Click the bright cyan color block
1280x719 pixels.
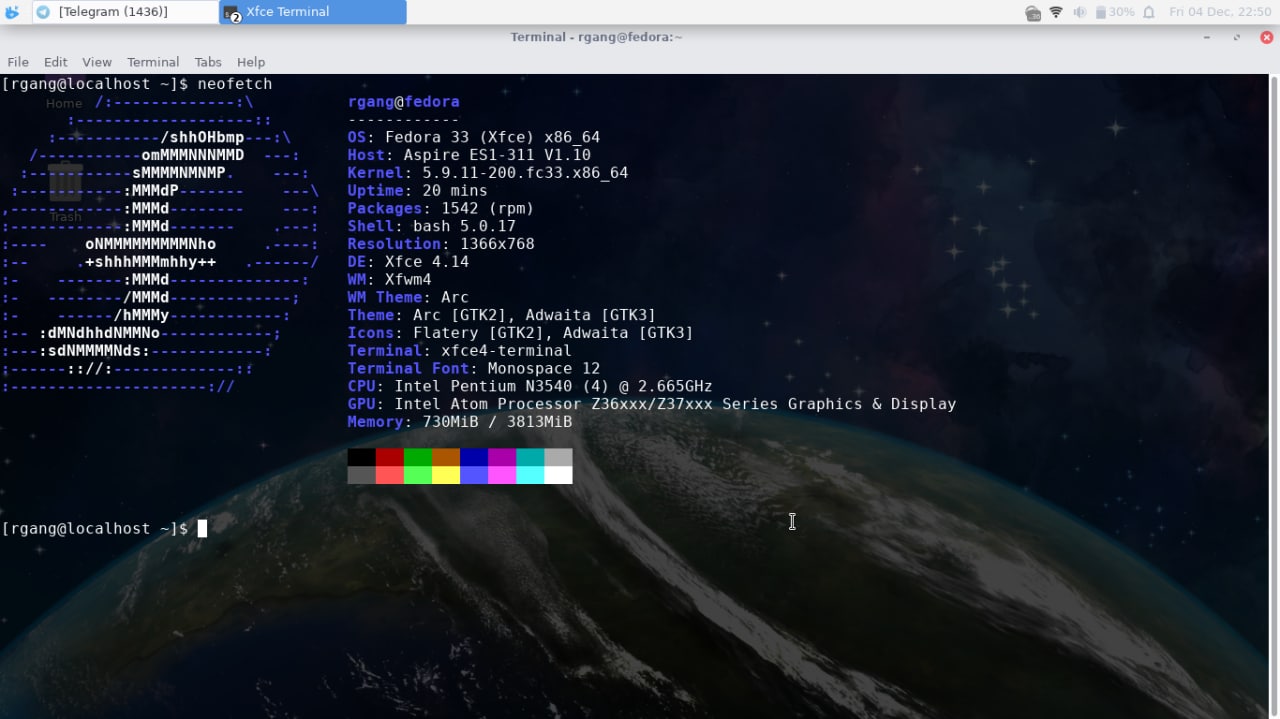(x=530, y=475)
